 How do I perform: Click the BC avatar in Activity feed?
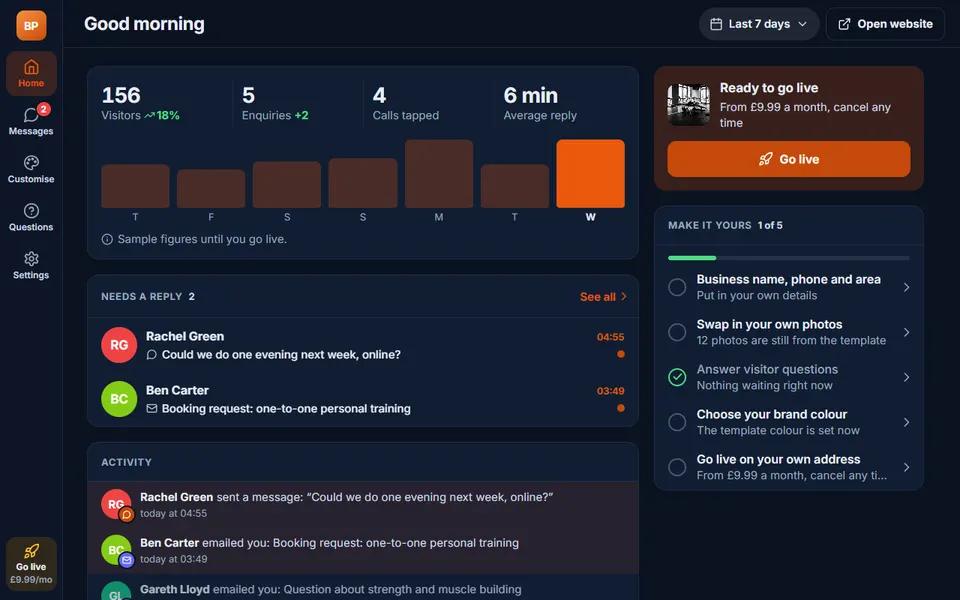(x=116, y=550)
